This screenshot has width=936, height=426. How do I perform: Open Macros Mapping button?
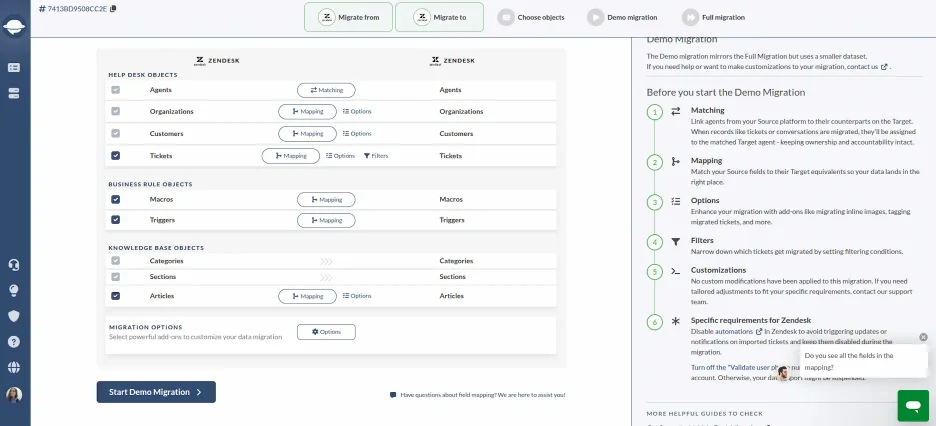(326, 200)
